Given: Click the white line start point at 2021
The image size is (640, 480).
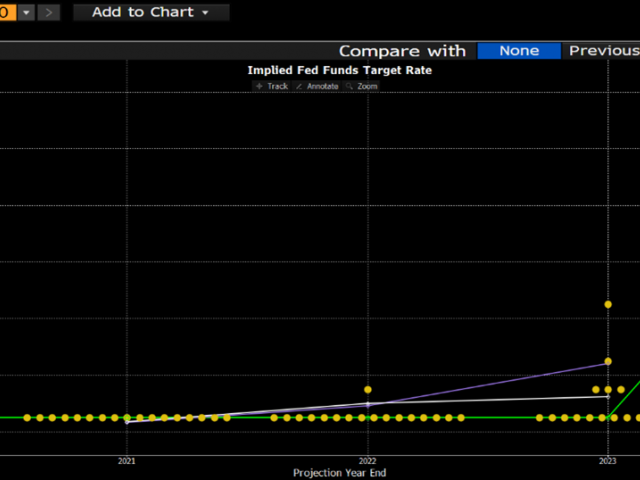Looking at the screenshot, I should coord(127,422).
